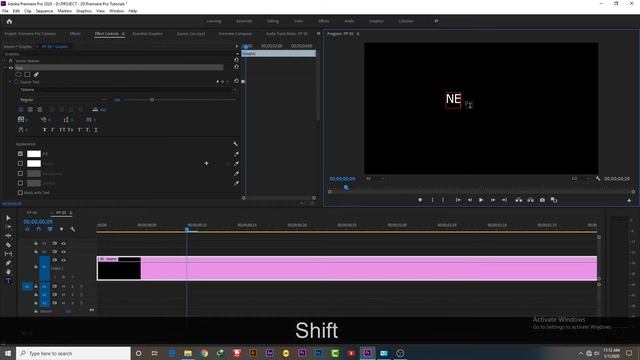The image size is (640, 360).
Task: Click the Stroke color eyedropper
Action: click(236, 164)
